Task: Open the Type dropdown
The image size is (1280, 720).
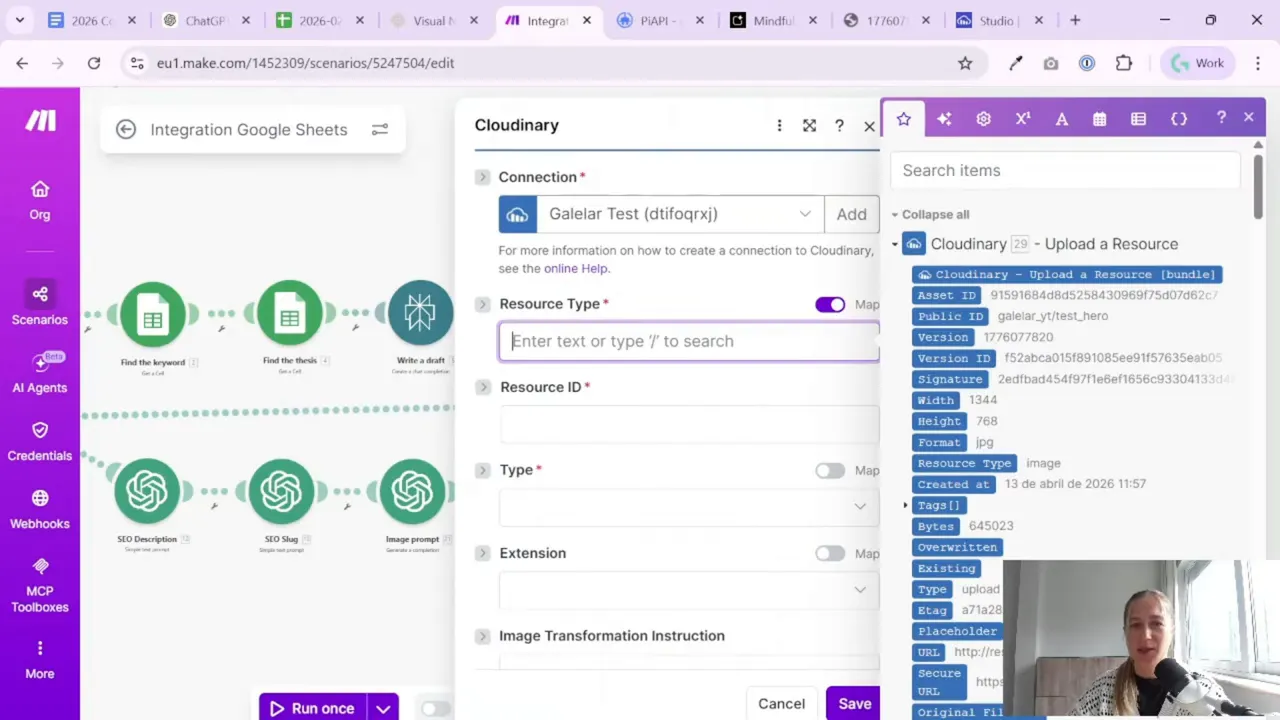Action: (689, 507)
